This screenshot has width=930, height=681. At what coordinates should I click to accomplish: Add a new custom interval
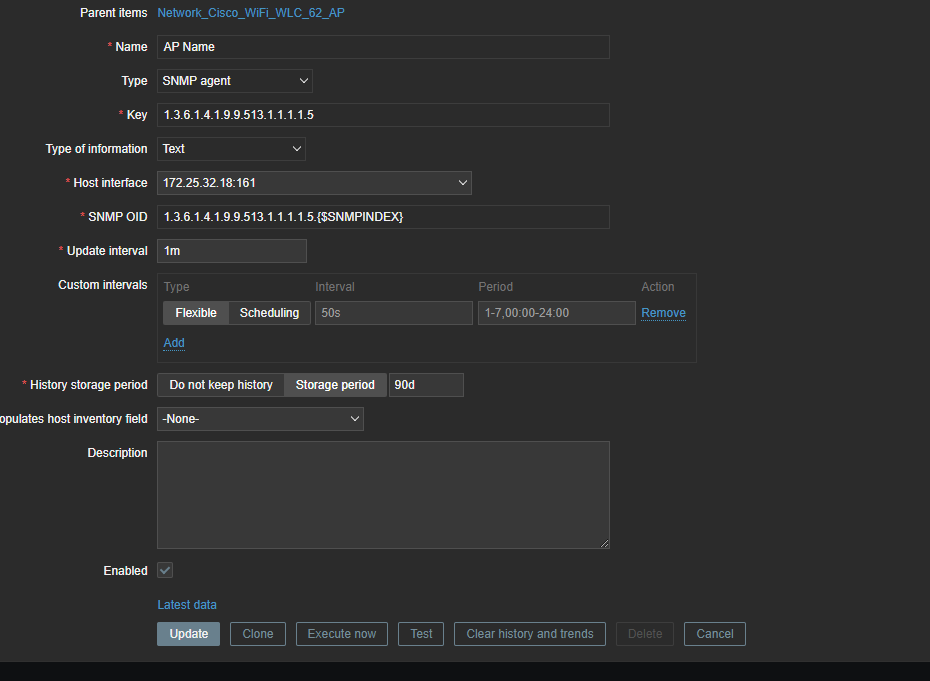174,343
